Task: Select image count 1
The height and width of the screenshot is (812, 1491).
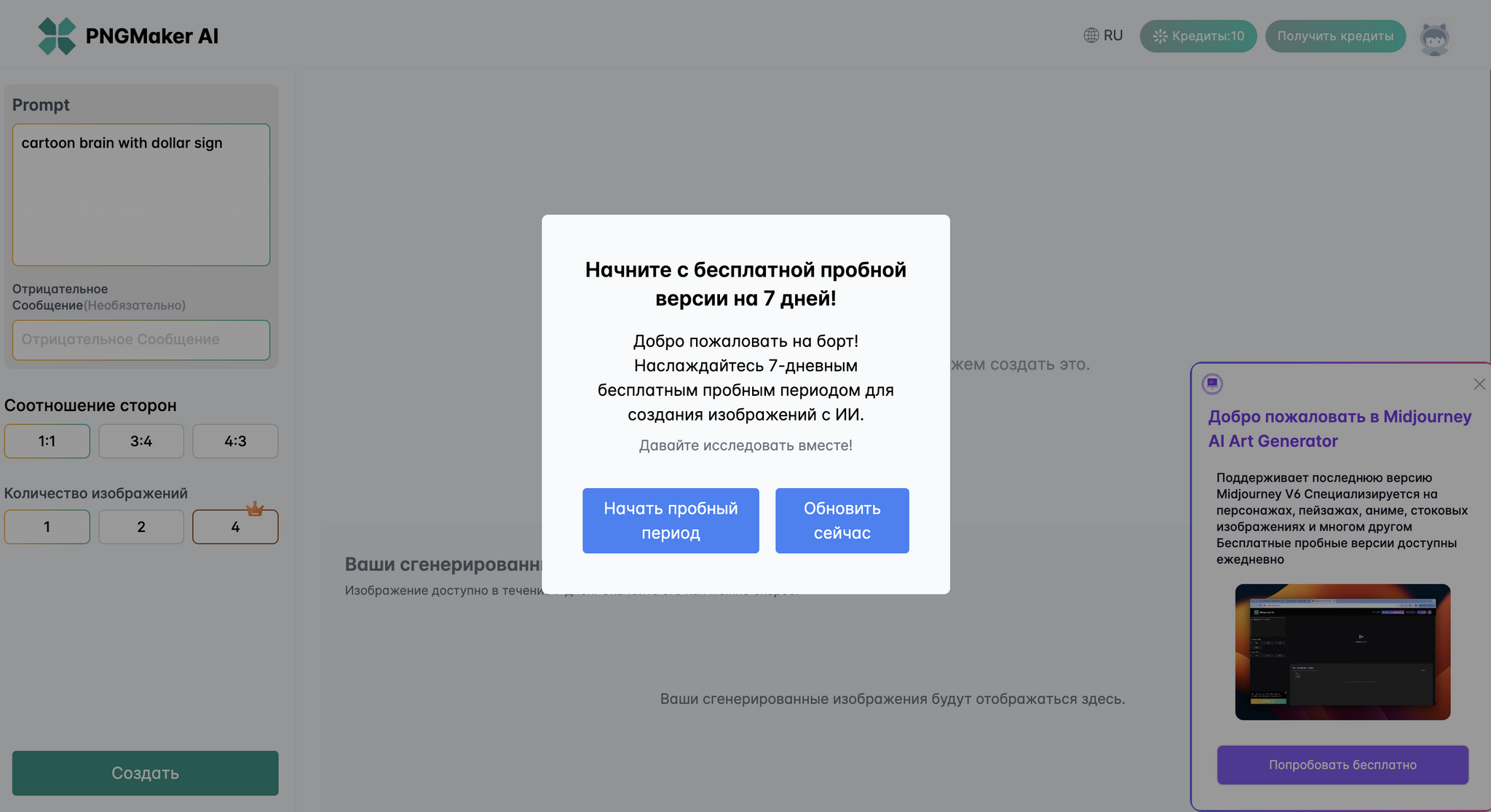Action: tap(47, 526)
